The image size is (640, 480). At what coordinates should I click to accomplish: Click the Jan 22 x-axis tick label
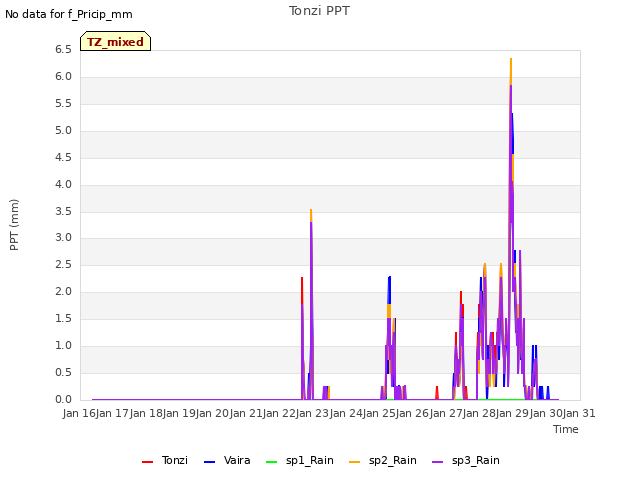click(x=280, y=413)
